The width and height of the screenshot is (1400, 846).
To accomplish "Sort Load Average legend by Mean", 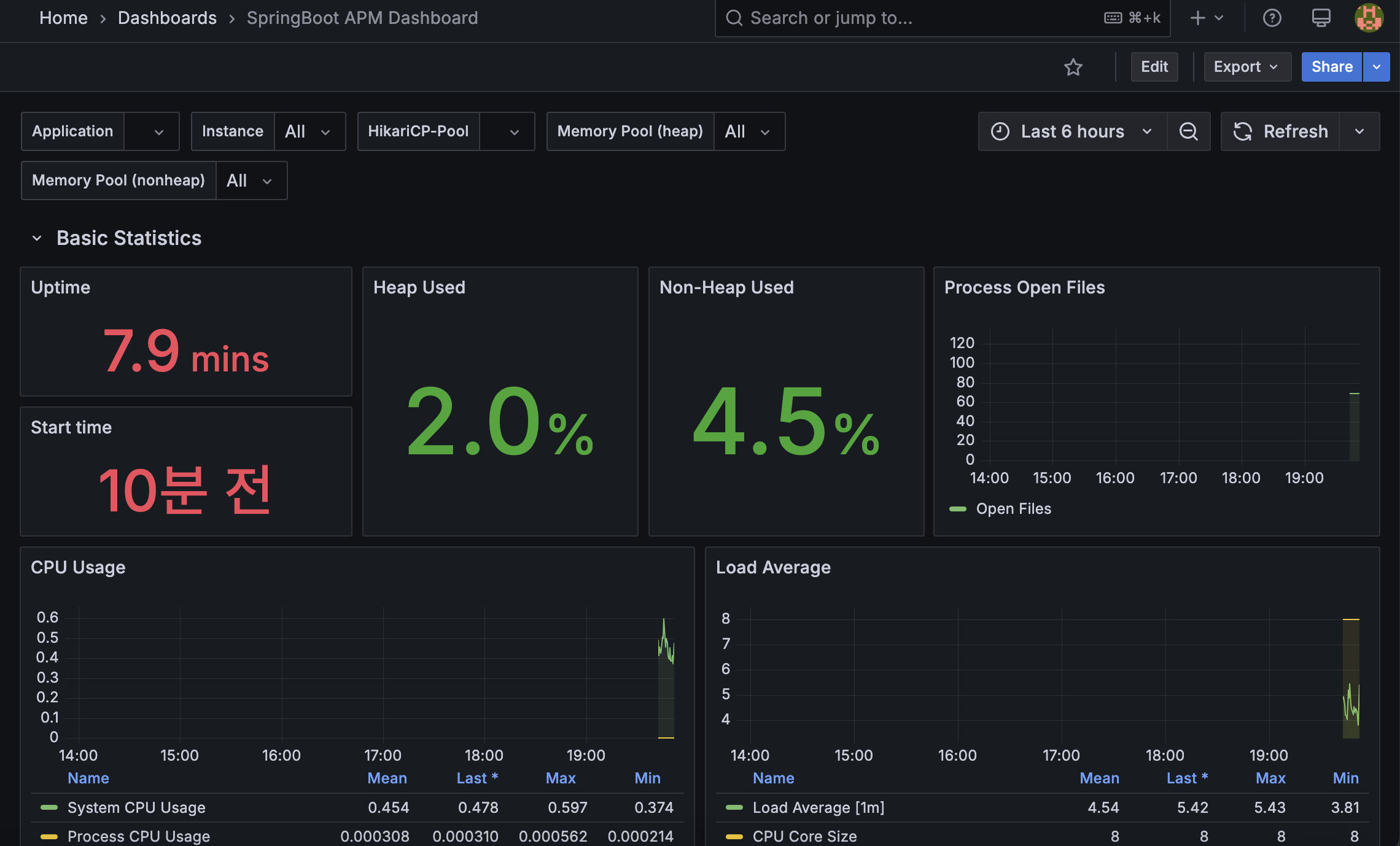I will point(1099,778).
